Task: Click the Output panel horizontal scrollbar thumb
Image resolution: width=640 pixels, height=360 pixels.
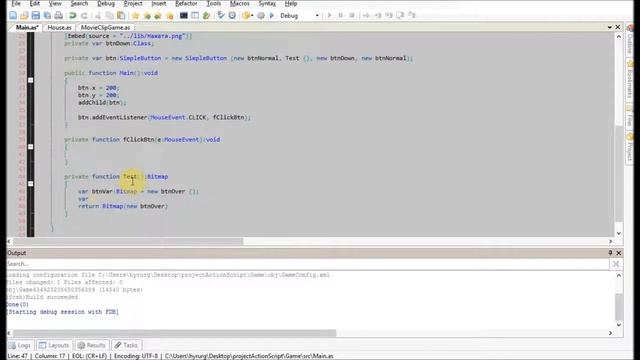Action: point(174,333)
